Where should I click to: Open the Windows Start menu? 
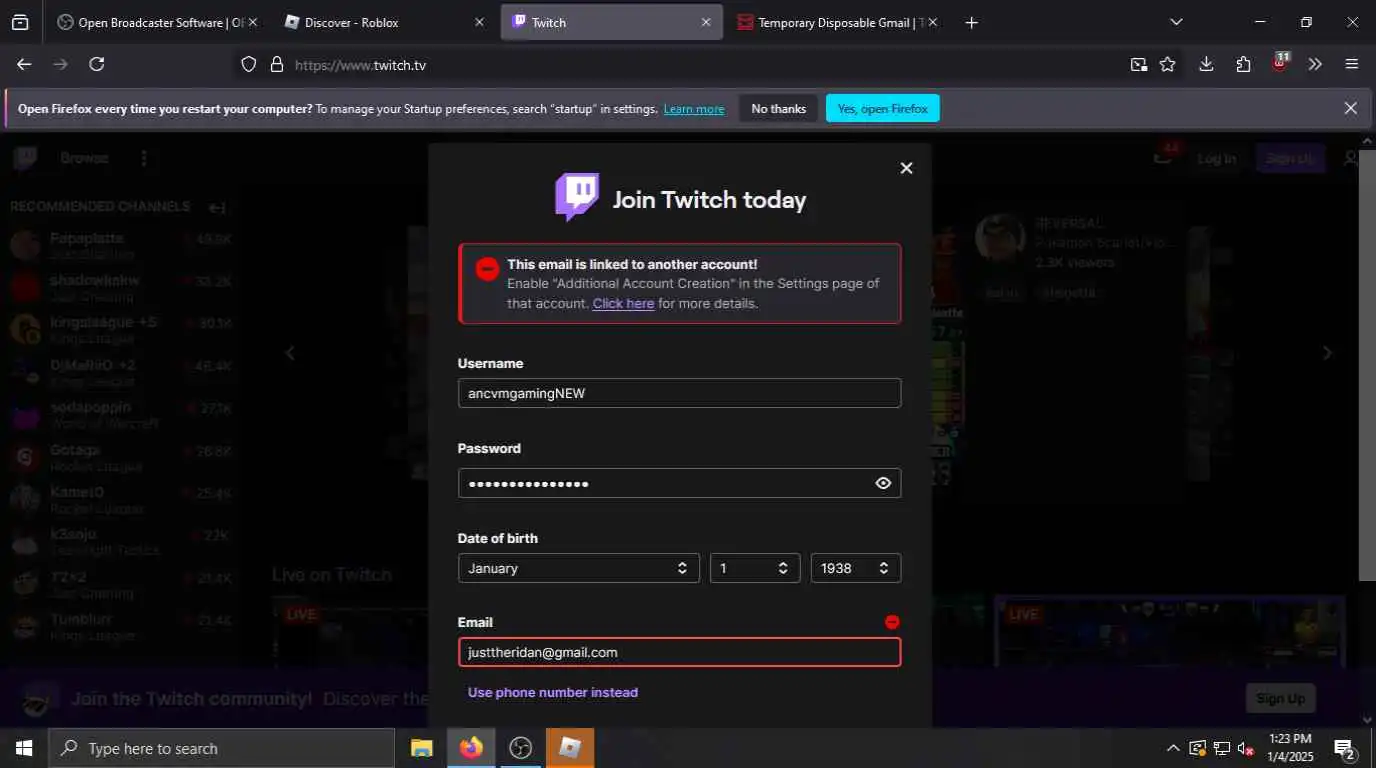tap(23, 748)
